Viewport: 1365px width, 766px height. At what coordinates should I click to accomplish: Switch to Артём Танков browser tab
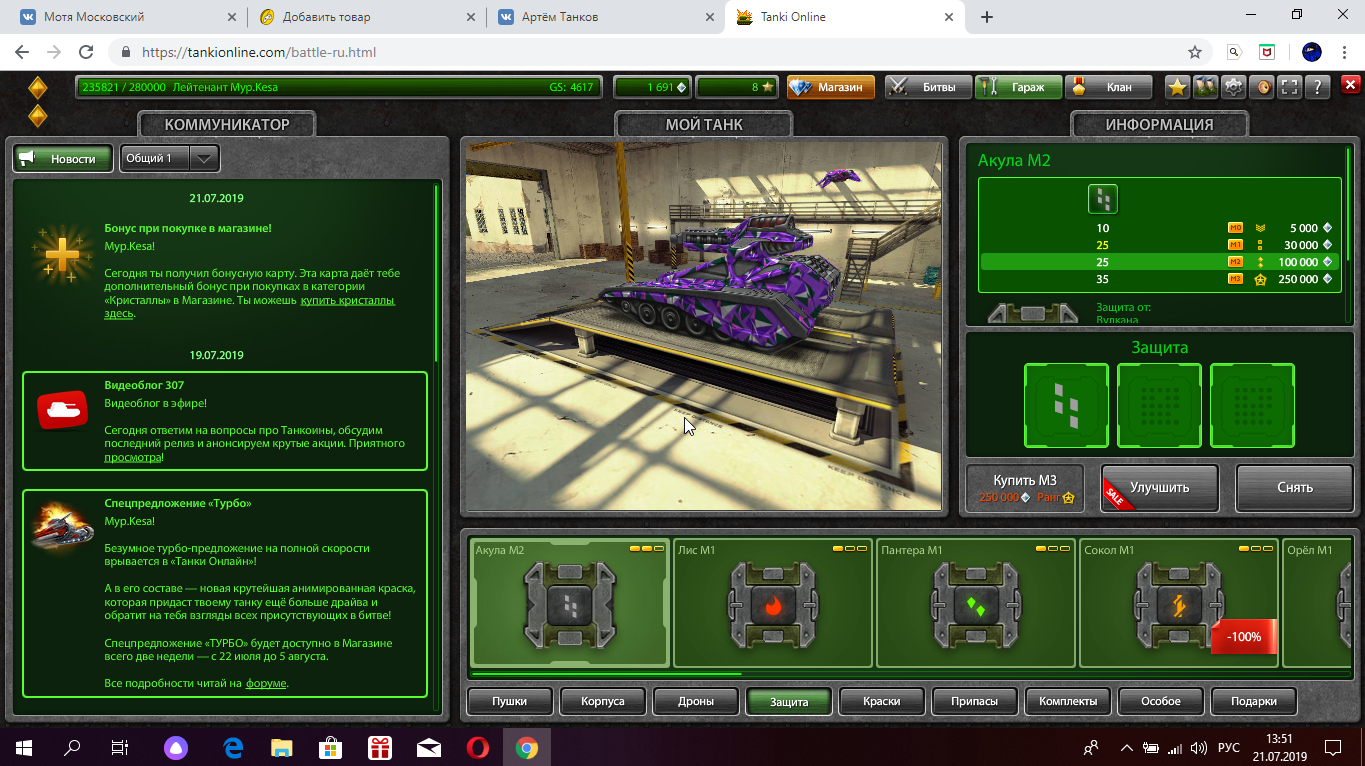point(604,17)
